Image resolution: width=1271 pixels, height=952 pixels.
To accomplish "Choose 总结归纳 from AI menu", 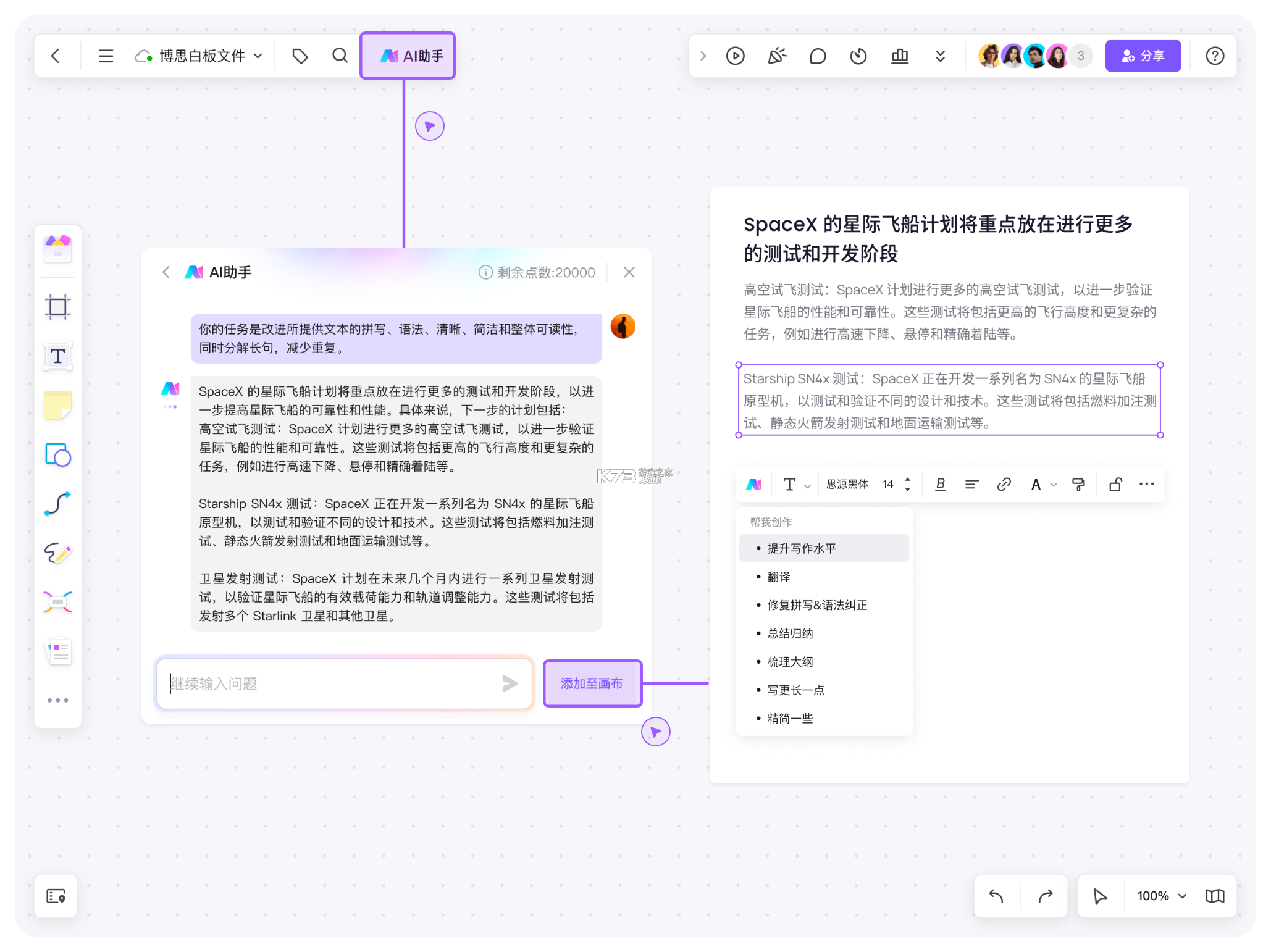I will pyautogui.click(x=824, y=633).
